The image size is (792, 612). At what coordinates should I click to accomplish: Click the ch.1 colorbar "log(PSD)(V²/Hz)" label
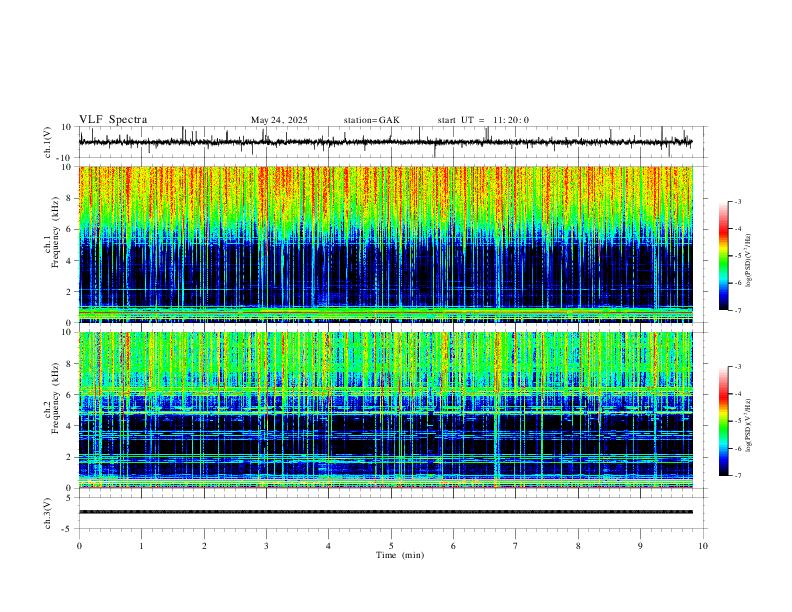pyautogui.click(x=748, y=260)
